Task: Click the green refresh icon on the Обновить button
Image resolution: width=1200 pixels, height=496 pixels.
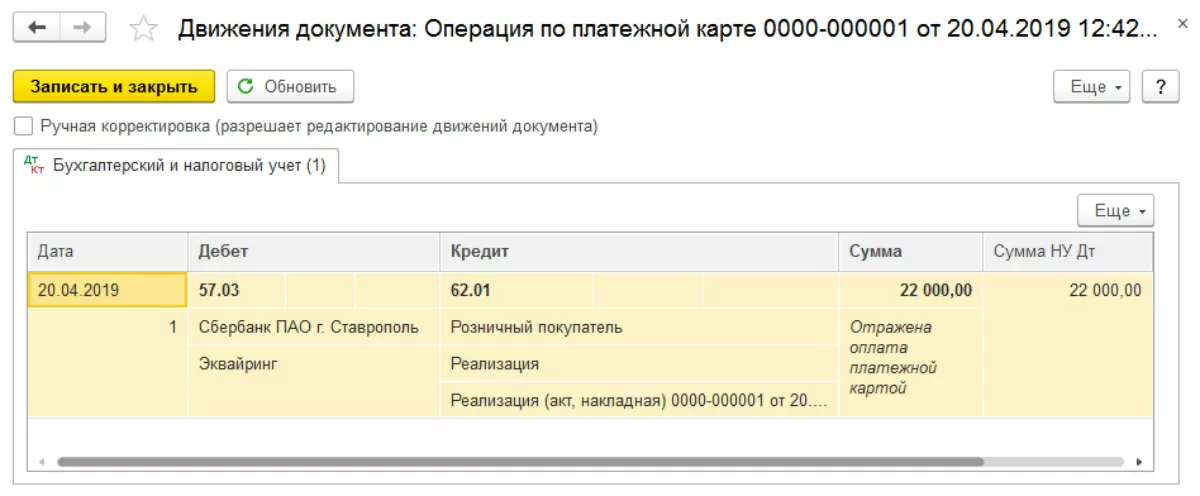Action: click(x=246, y=87)
